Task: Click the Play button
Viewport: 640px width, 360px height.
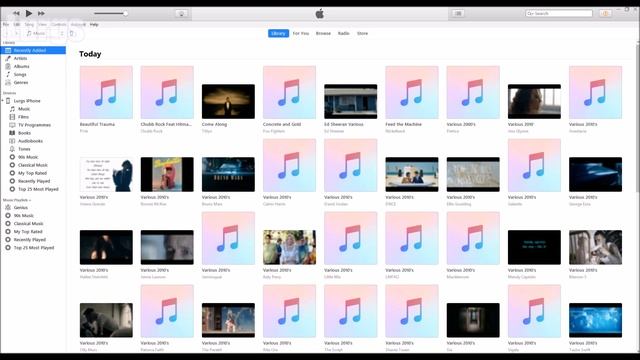Action: (x=29, y=13)
